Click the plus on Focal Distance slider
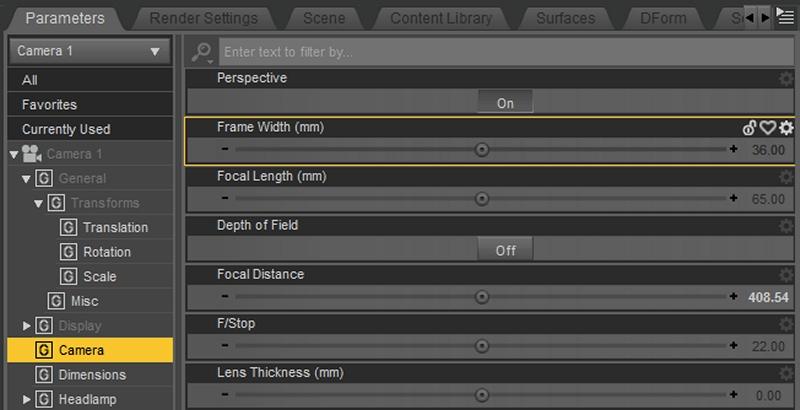 734,297
